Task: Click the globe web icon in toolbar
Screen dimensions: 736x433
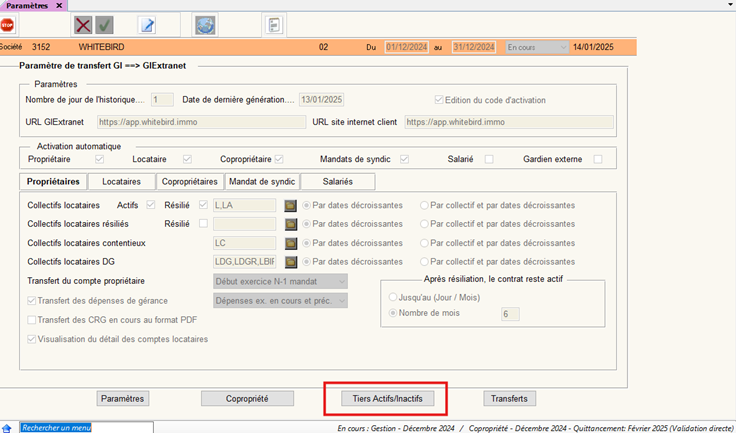Action: (205, 26)
